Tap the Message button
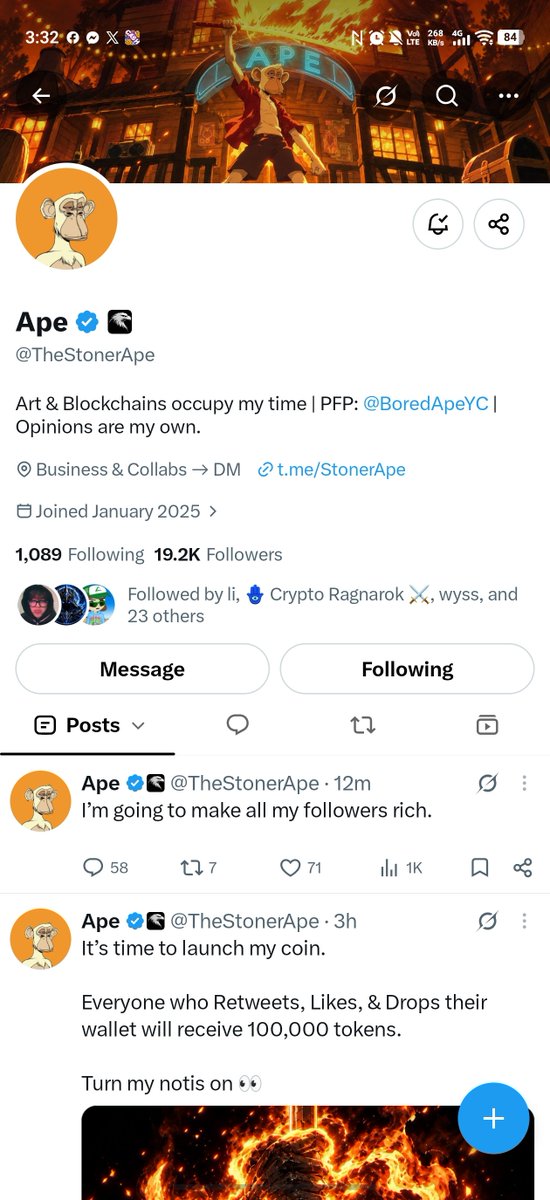The height and width of the screenshot is (1200, 550). 142,669
